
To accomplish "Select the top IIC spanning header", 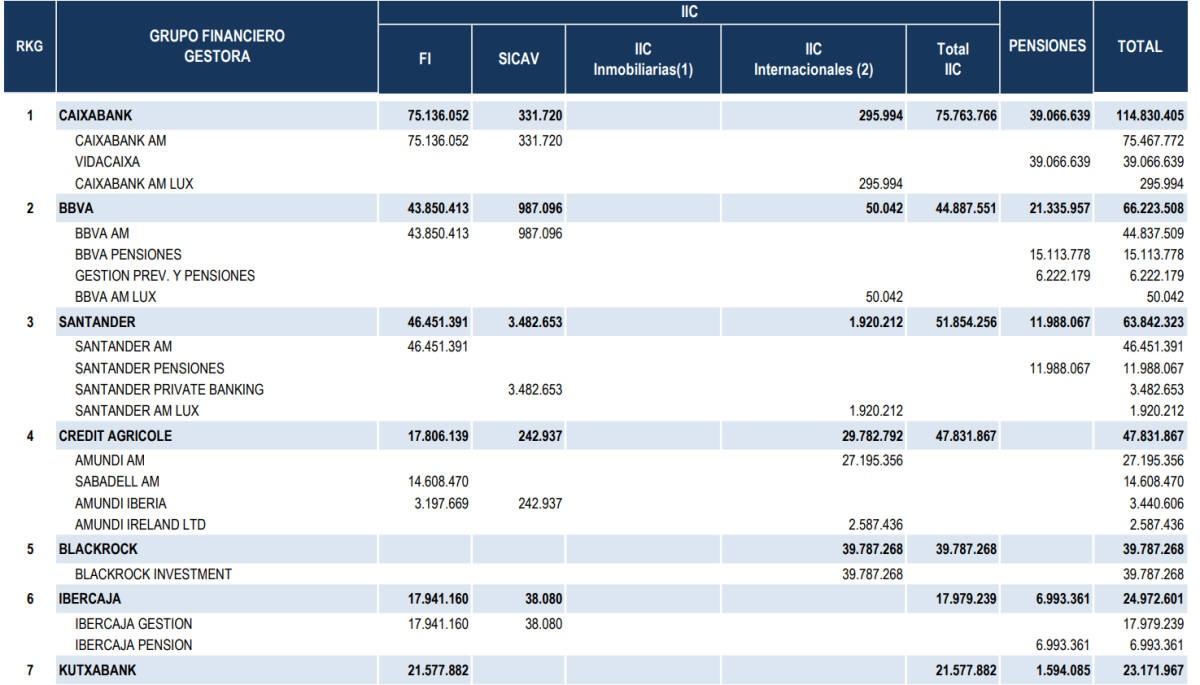I will click(x=689, y=12).
